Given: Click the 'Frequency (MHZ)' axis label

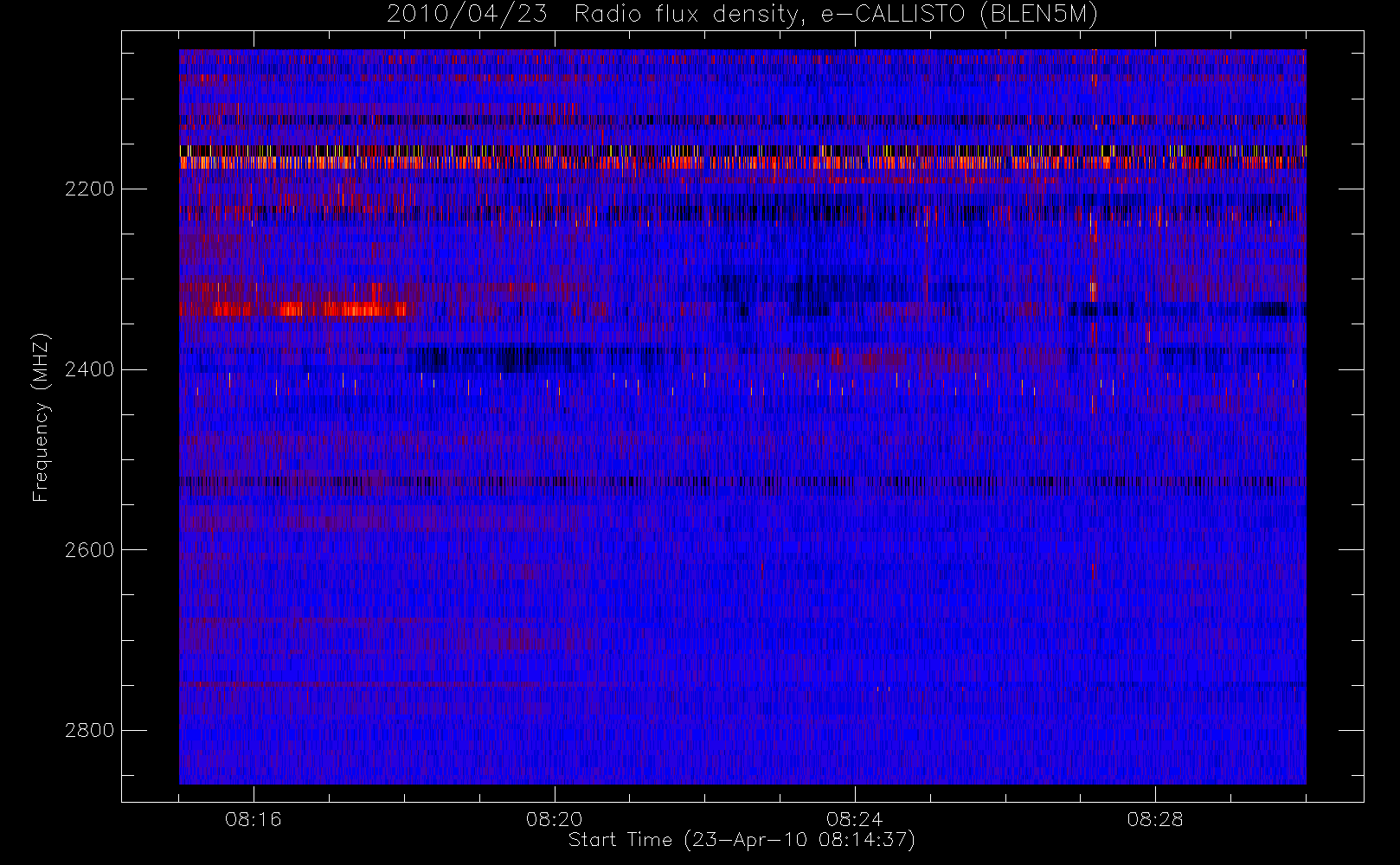Looking at the screenshot, I should pyautogui.click(x=41, y=417).
